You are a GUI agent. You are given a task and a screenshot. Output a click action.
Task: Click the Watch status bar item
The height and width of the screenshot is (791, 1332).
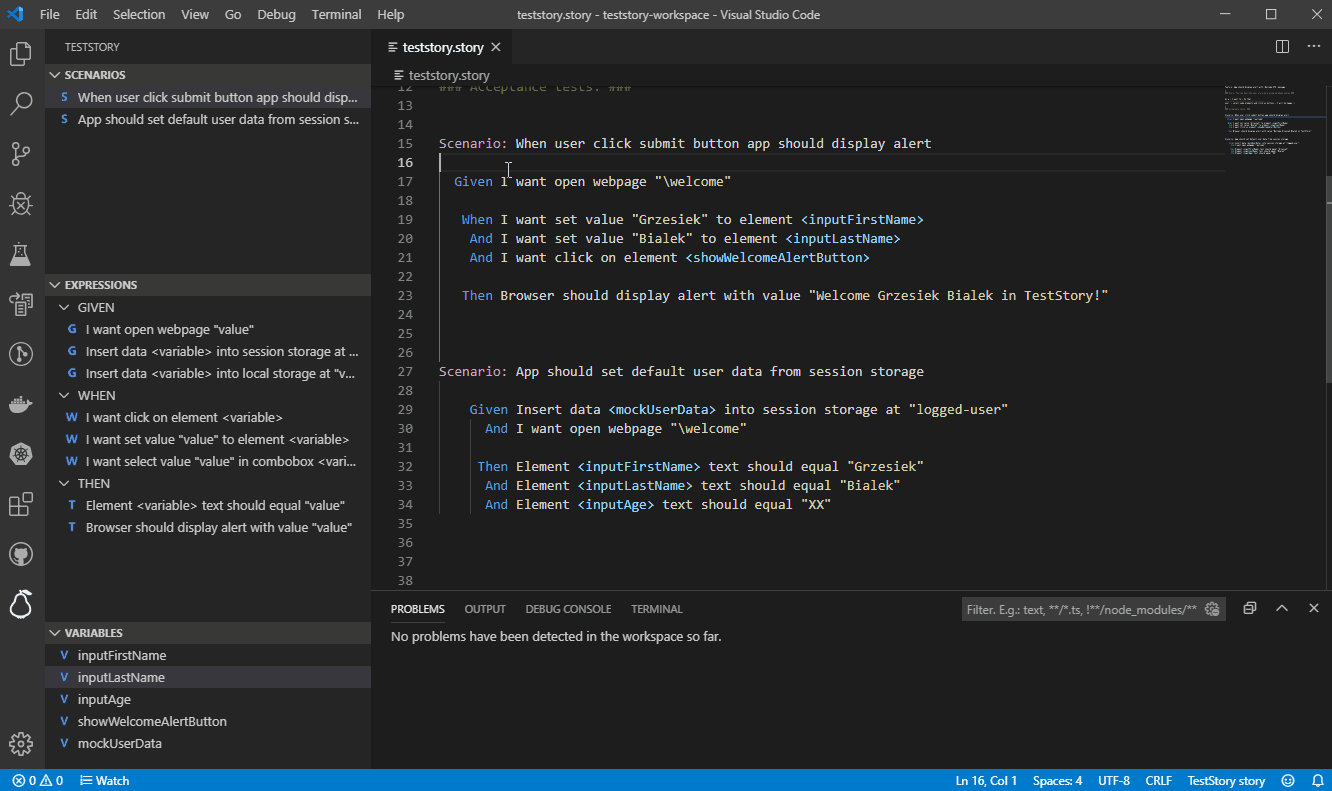[x=104, y=781]
